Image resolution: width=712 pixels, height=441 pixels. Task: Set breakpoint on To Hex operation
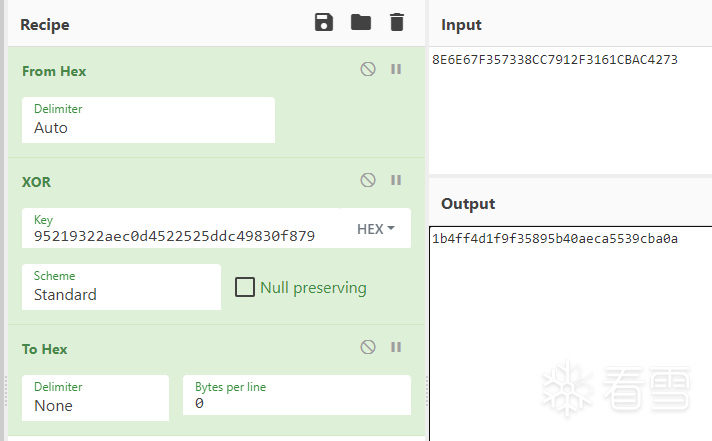[x=396, y=347]
